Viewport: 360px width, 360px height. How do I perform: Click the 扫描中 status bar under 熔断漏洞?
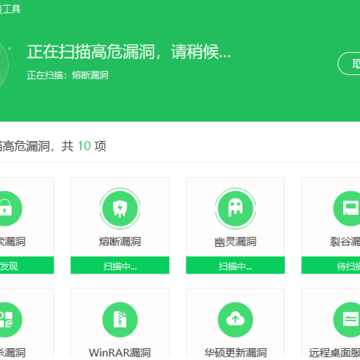pos(120,265)
